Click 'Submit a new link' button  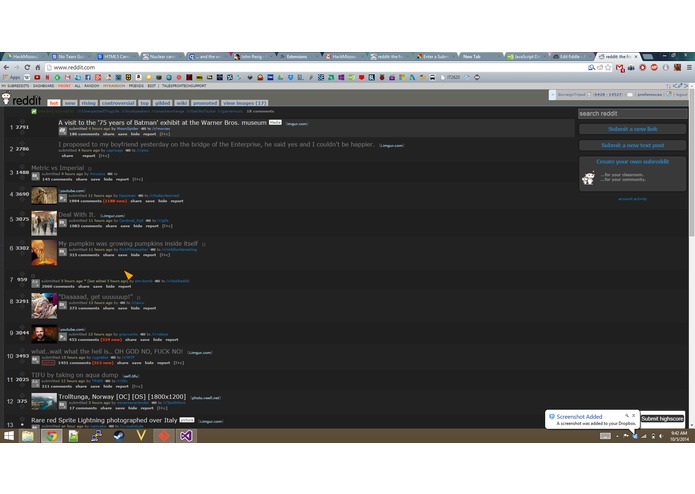[633, 129]
